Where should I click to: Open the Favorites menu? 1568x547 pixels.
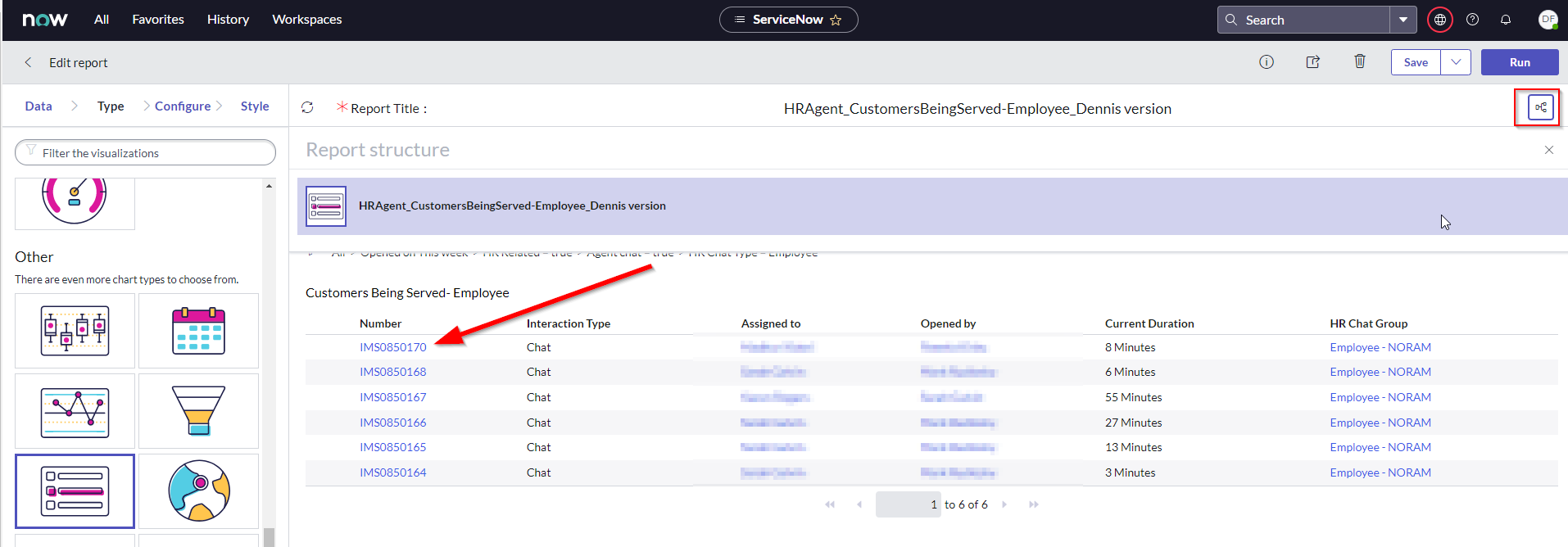[x=158, y=20]
